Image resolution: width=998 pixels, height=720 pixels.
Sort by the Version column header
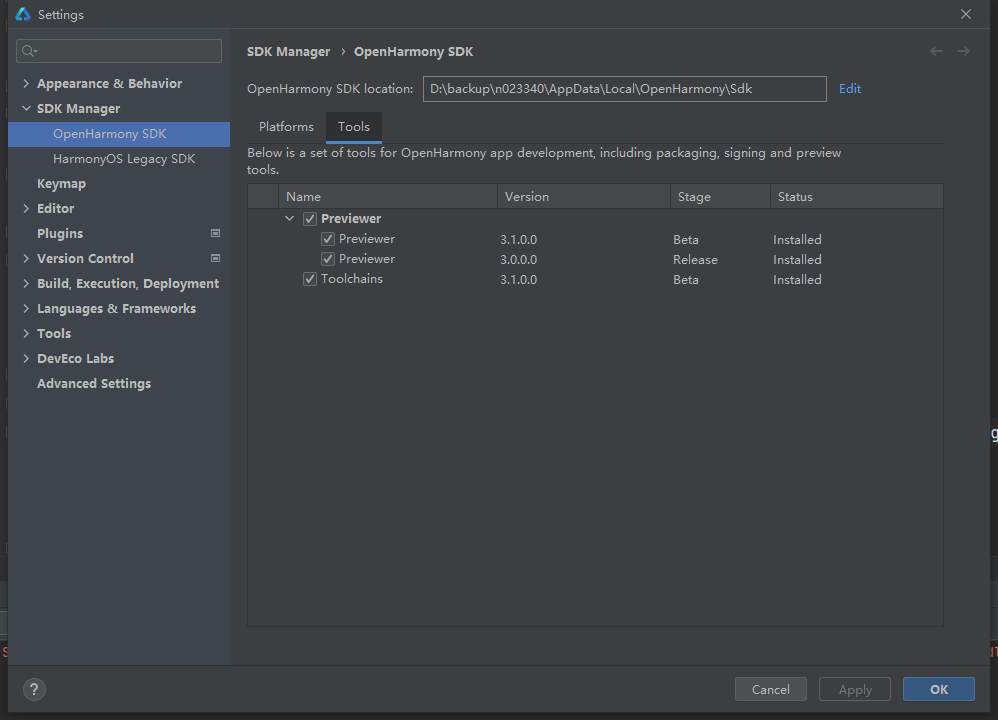coord(584,197)
